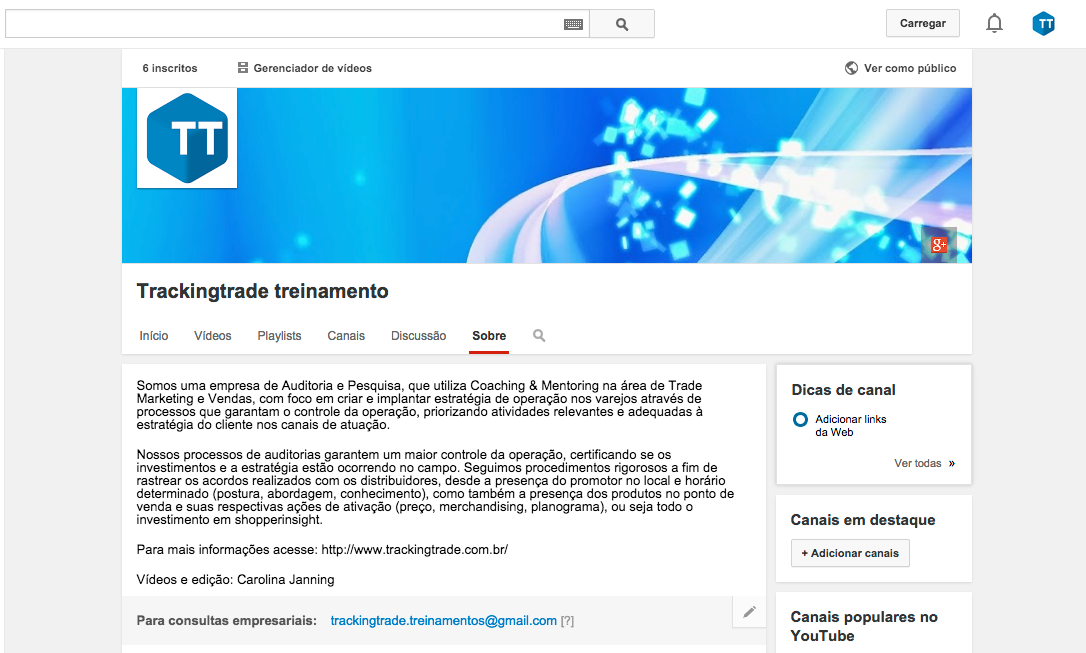Image resolution: width=1086 pixels, height=653 pixels.
Task: Click the Gerenciador de vídeos icon
Action: pos(242,68)
